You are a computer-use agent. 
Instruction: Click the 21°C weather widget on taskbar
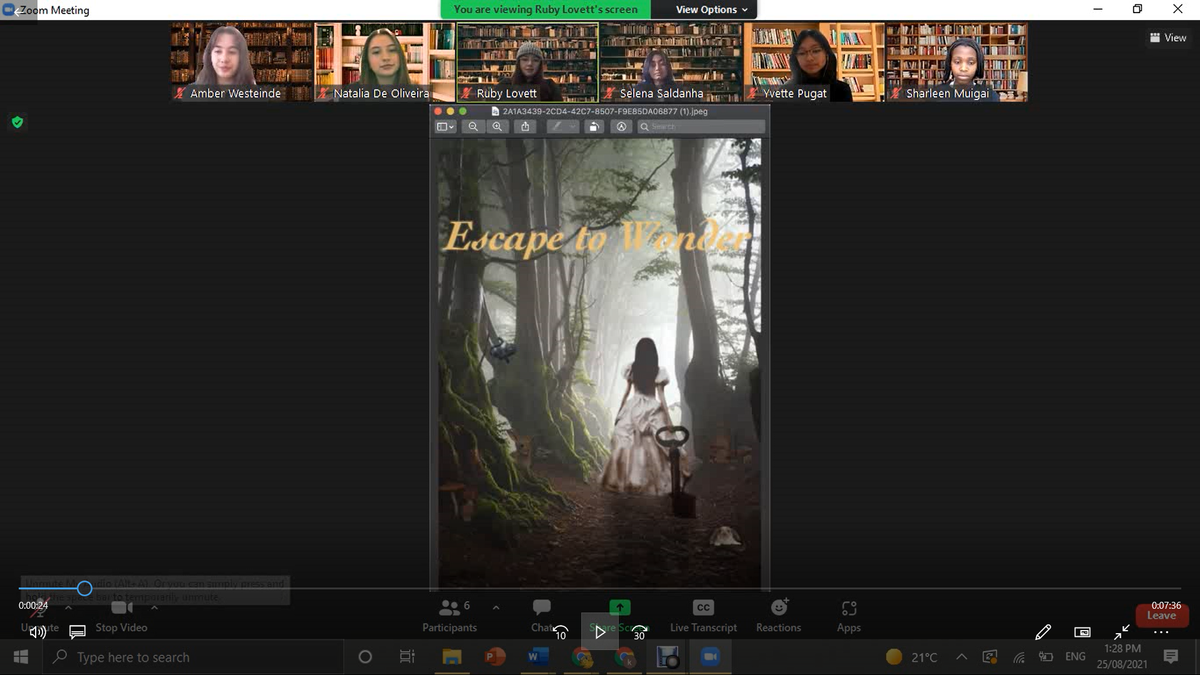point(912,657)
